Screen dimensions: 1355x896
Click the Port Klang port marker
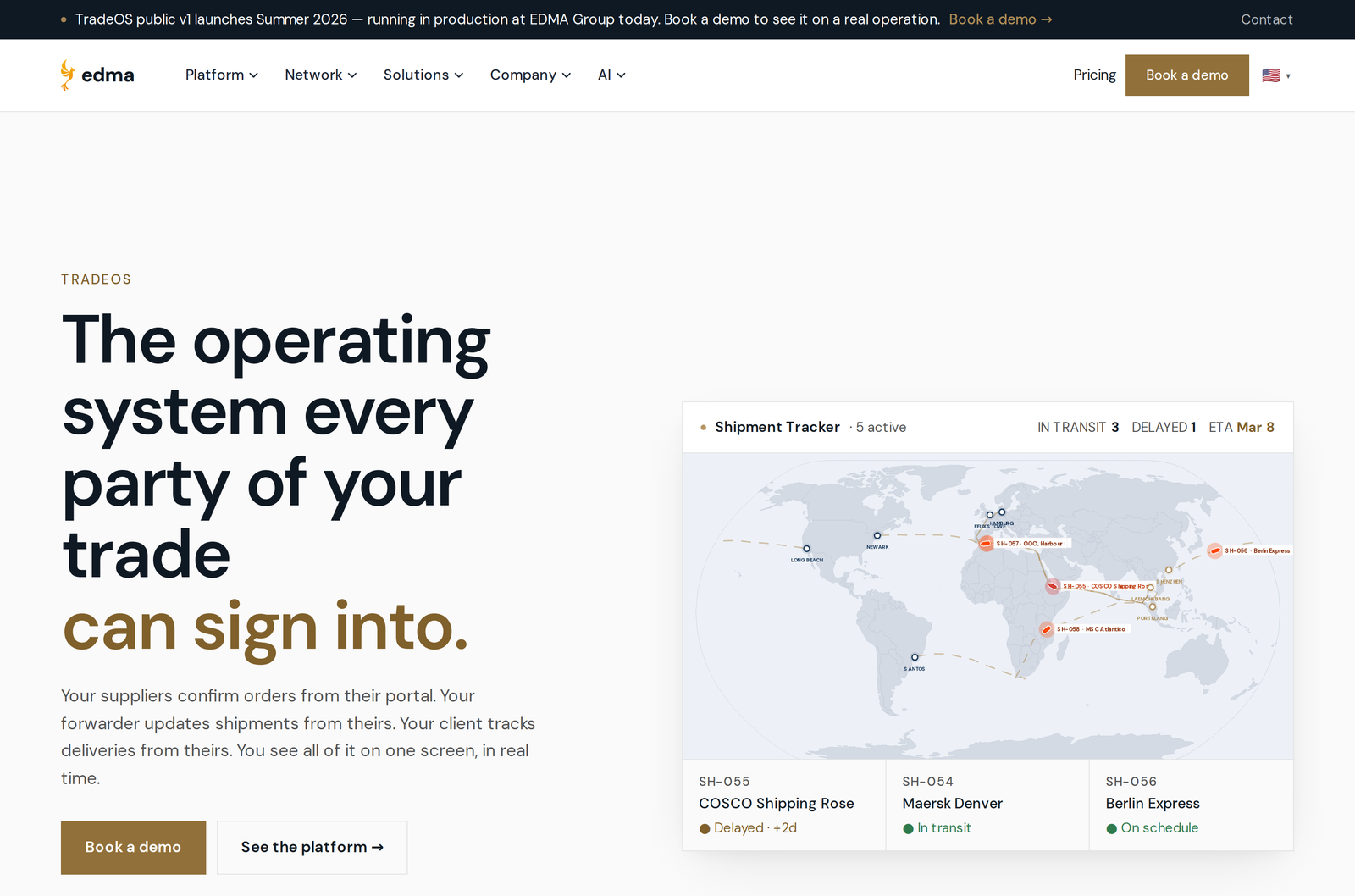tap(1153, 606)
